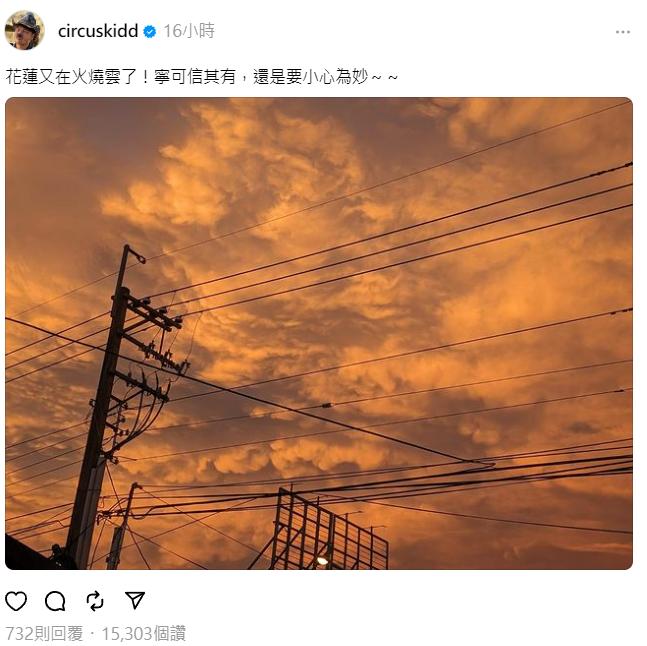This screenshot has height=646, width=647.
Task: Open the three-dot more options menu
Action: pyautogui.click(x=622, y=32)
